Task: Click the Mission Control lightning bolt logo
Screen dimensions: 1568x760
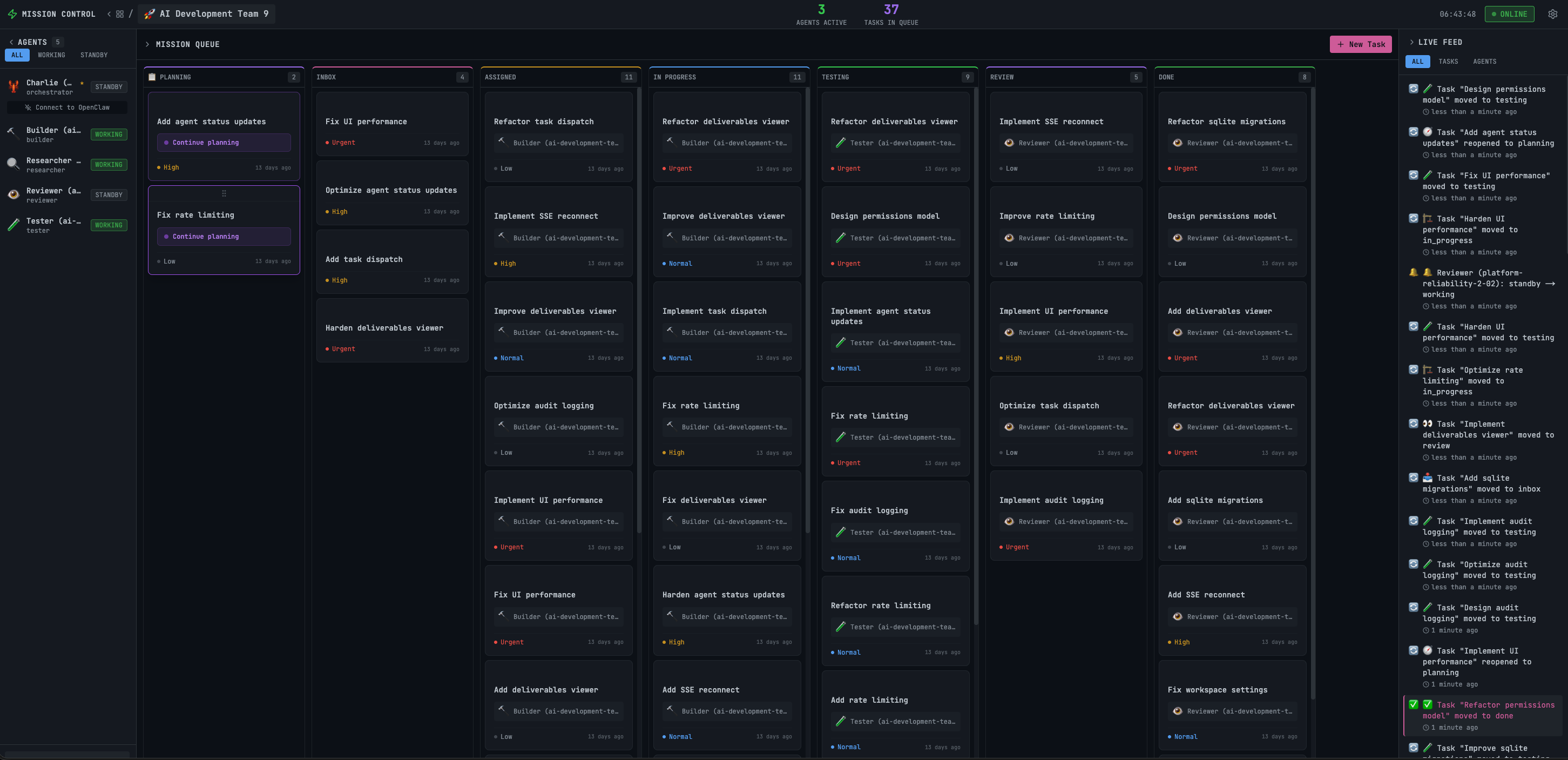Action: click(12, 14)
